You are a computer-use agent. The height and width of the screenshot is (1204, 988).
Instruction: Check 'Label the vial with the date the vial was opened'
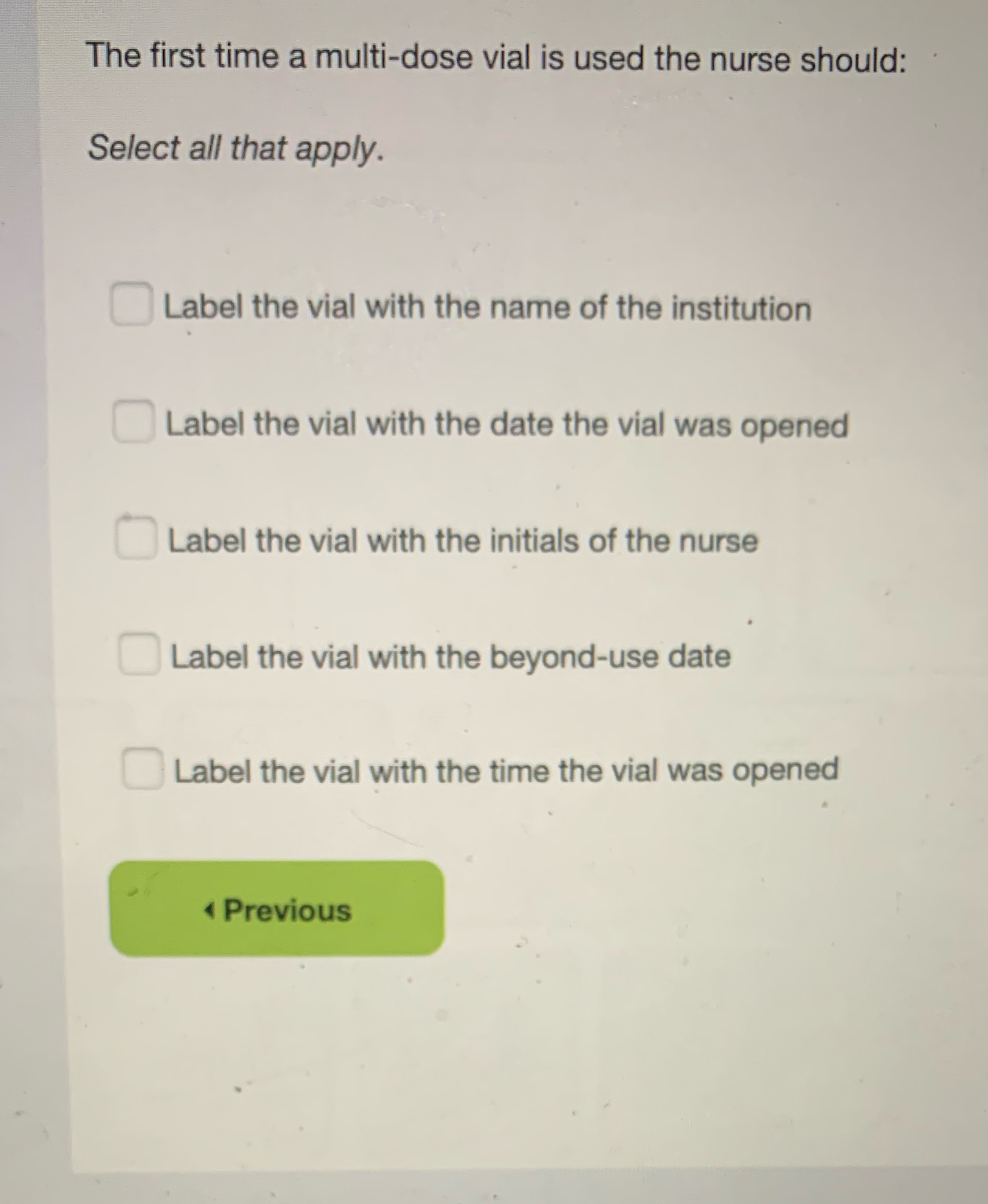[136, 422]
